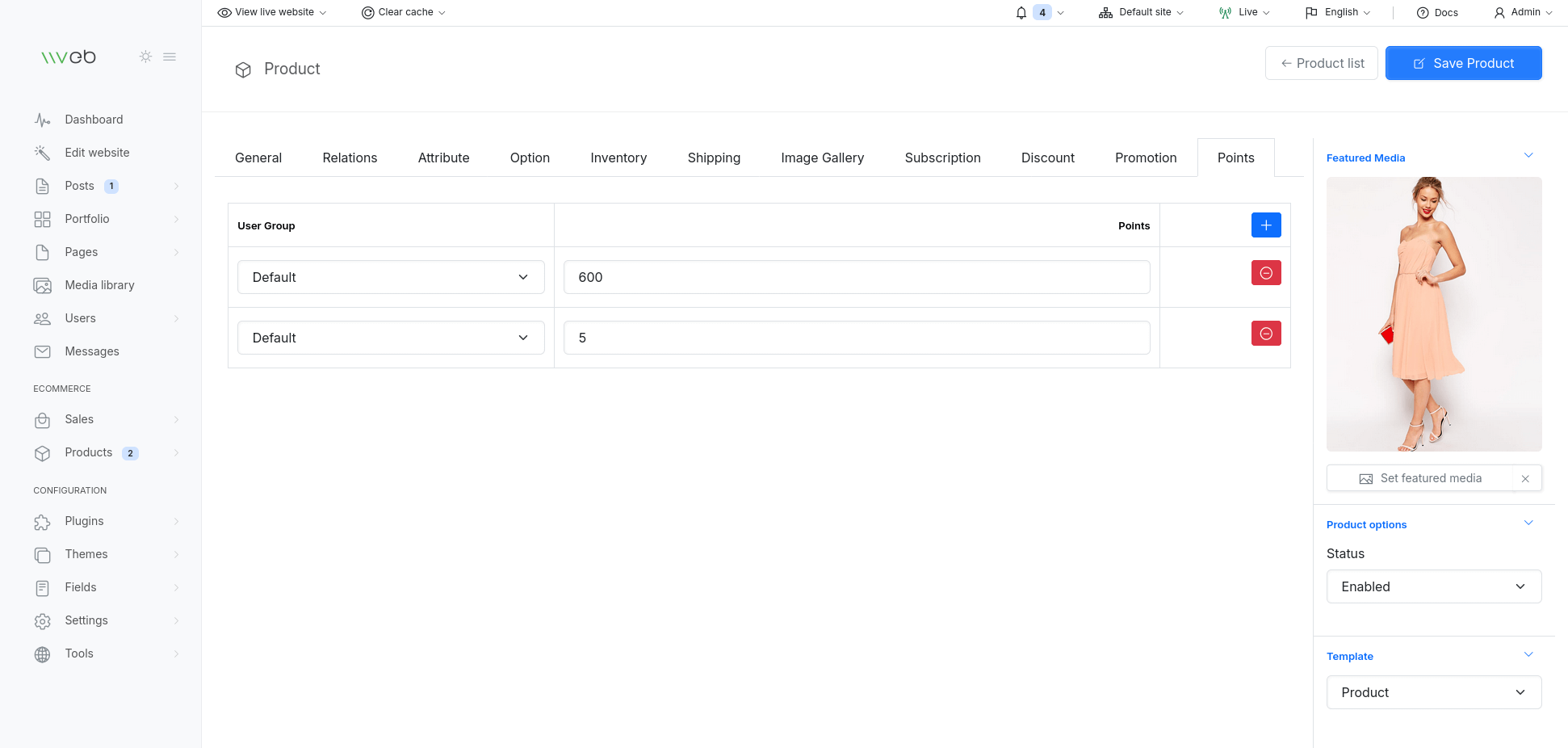The height and width of the screenshot is (748, 1568).
Task: Open the Status dropdown showing Enabled
Action: [1433, 586]
